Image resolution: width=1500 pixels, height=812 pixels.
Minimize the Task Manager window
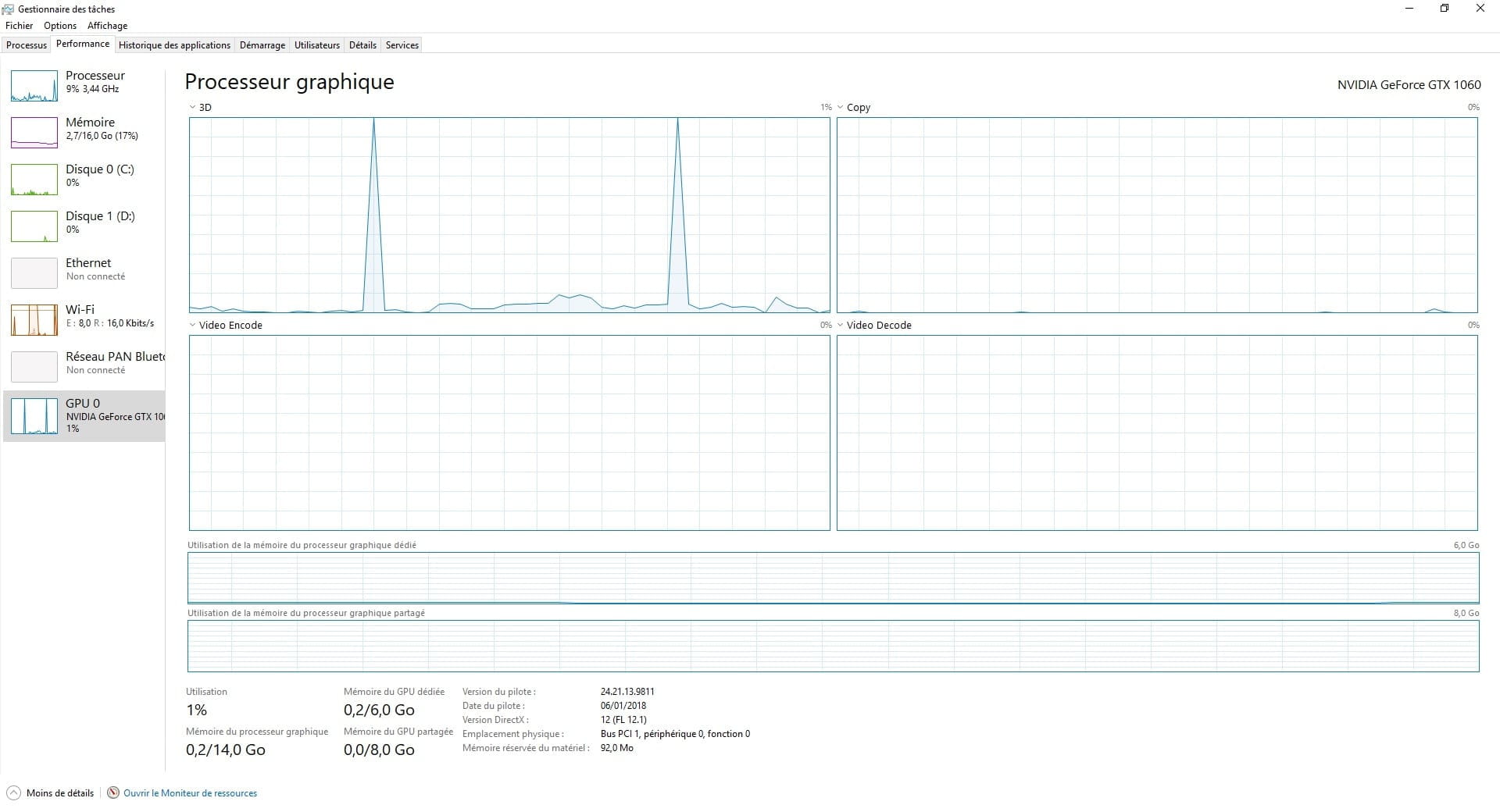click(1410, 9)
